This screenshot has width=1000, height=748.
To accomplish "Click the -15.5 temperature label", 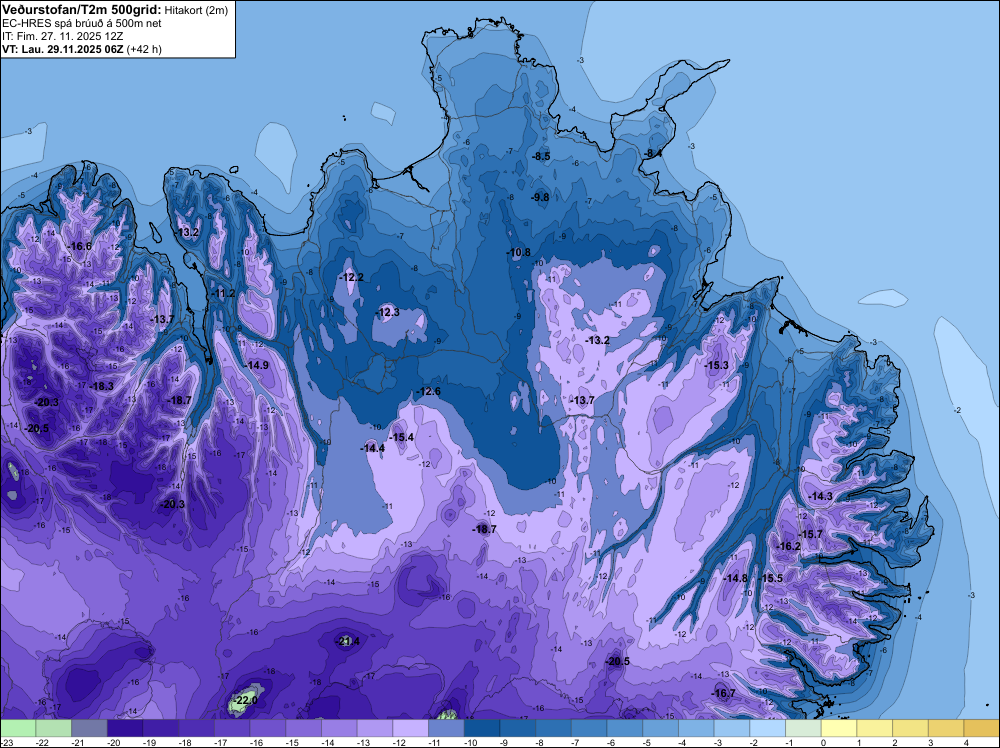I will tap(771, 578).
